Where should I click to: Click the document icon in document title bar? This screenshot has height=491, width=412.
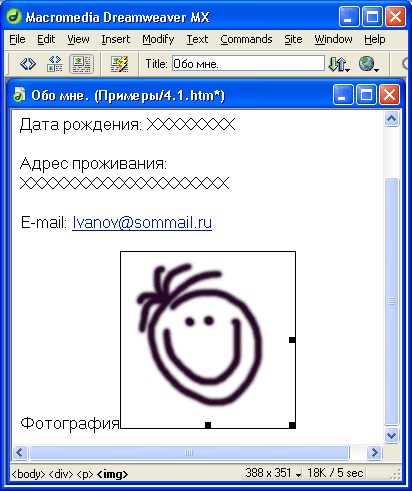(x=19, y=95)
